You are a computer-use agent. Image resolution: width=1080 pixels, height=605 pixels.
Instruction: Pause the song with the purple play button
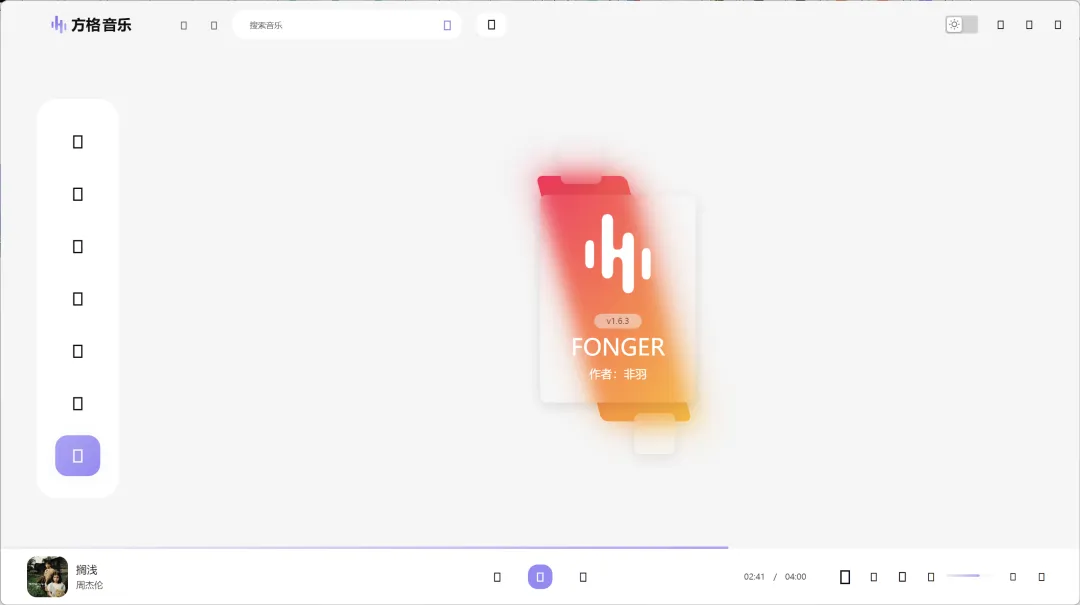click(540, 577)
